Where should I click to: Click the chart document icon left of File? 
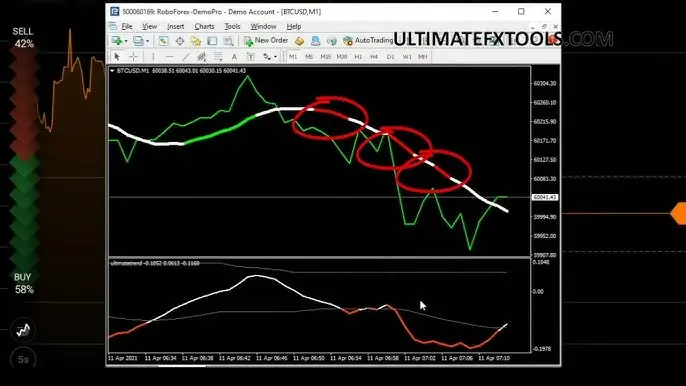pos(113,26)
